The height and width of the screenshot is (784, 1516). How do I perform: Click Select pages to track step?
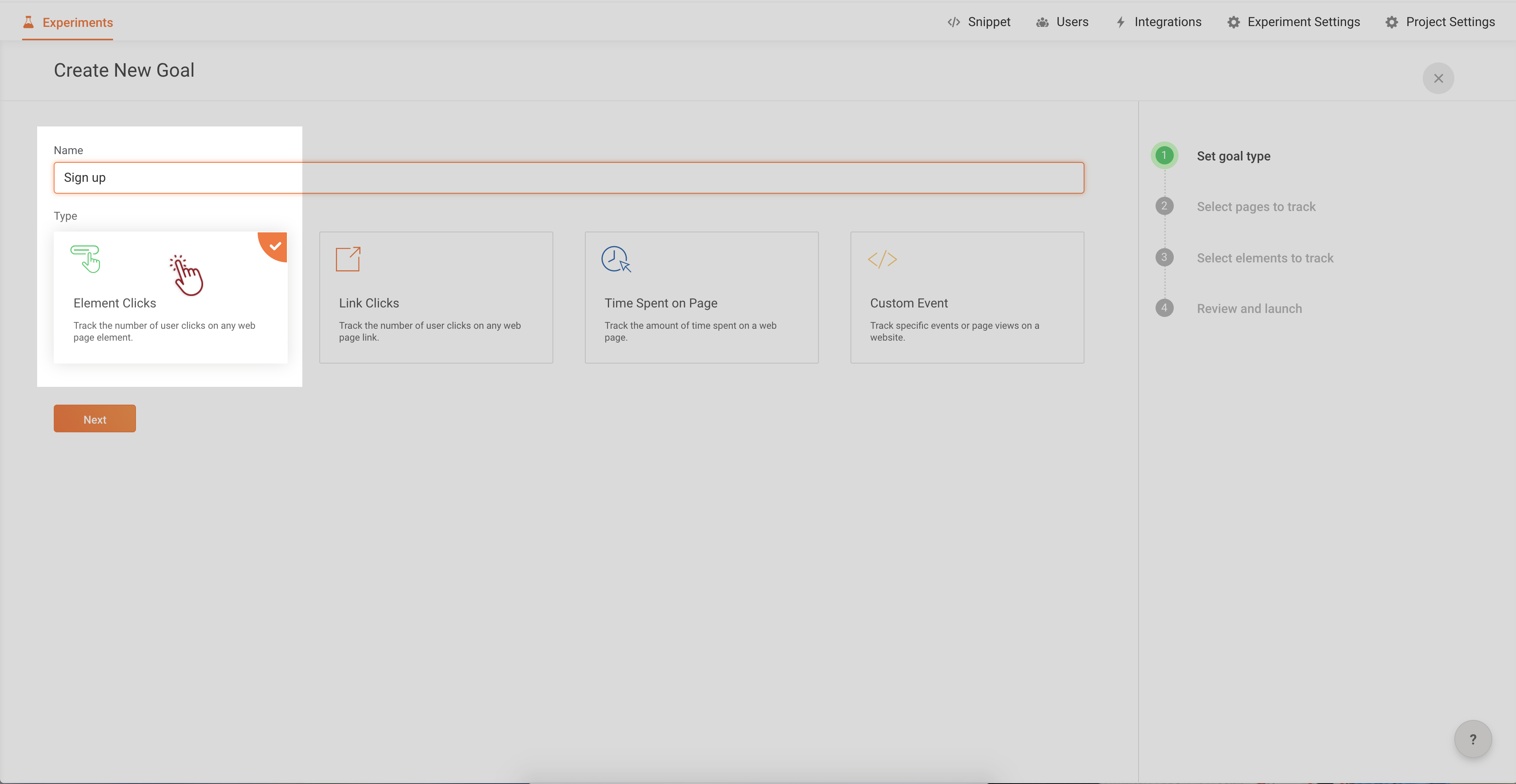1256,207
